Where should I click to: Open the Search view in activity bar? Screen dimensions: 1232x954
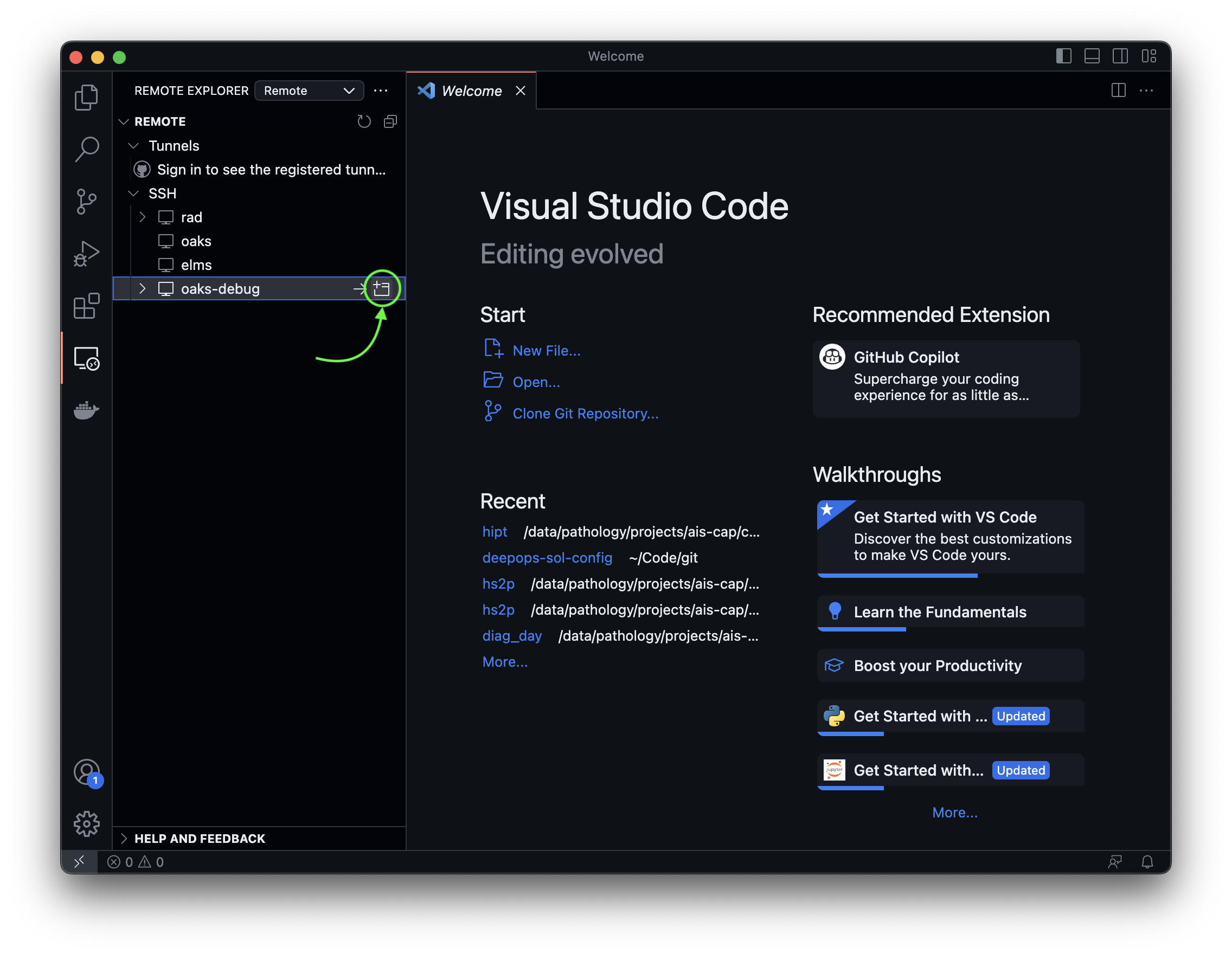click(86, 150)
